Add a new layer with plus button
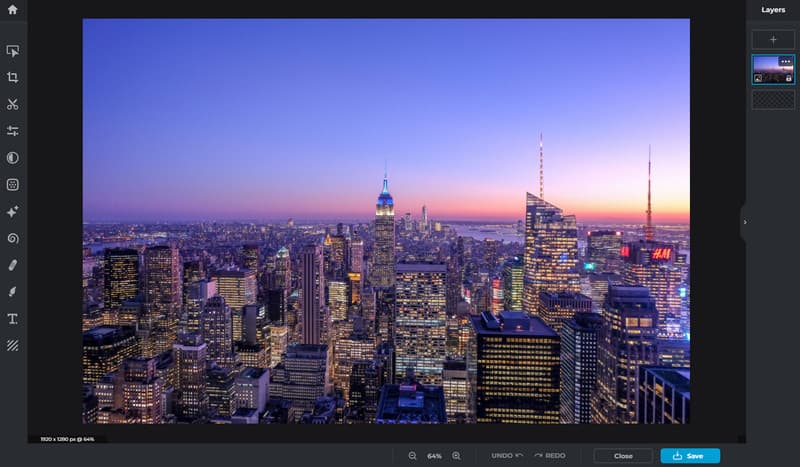800x467 pixels. (x=773, y=39)
